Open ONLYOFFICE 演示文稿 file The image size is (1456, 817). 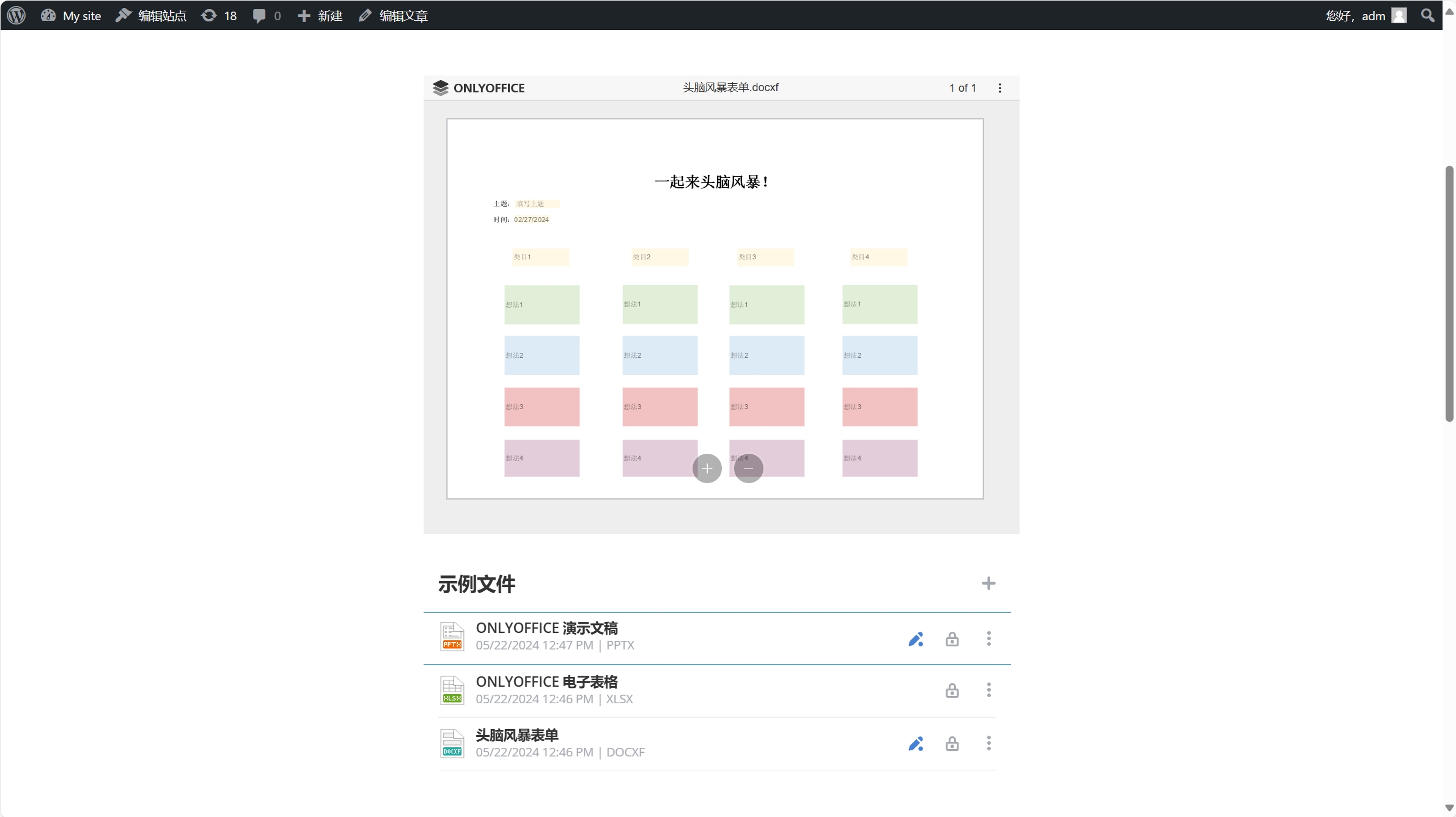[546, 628]
